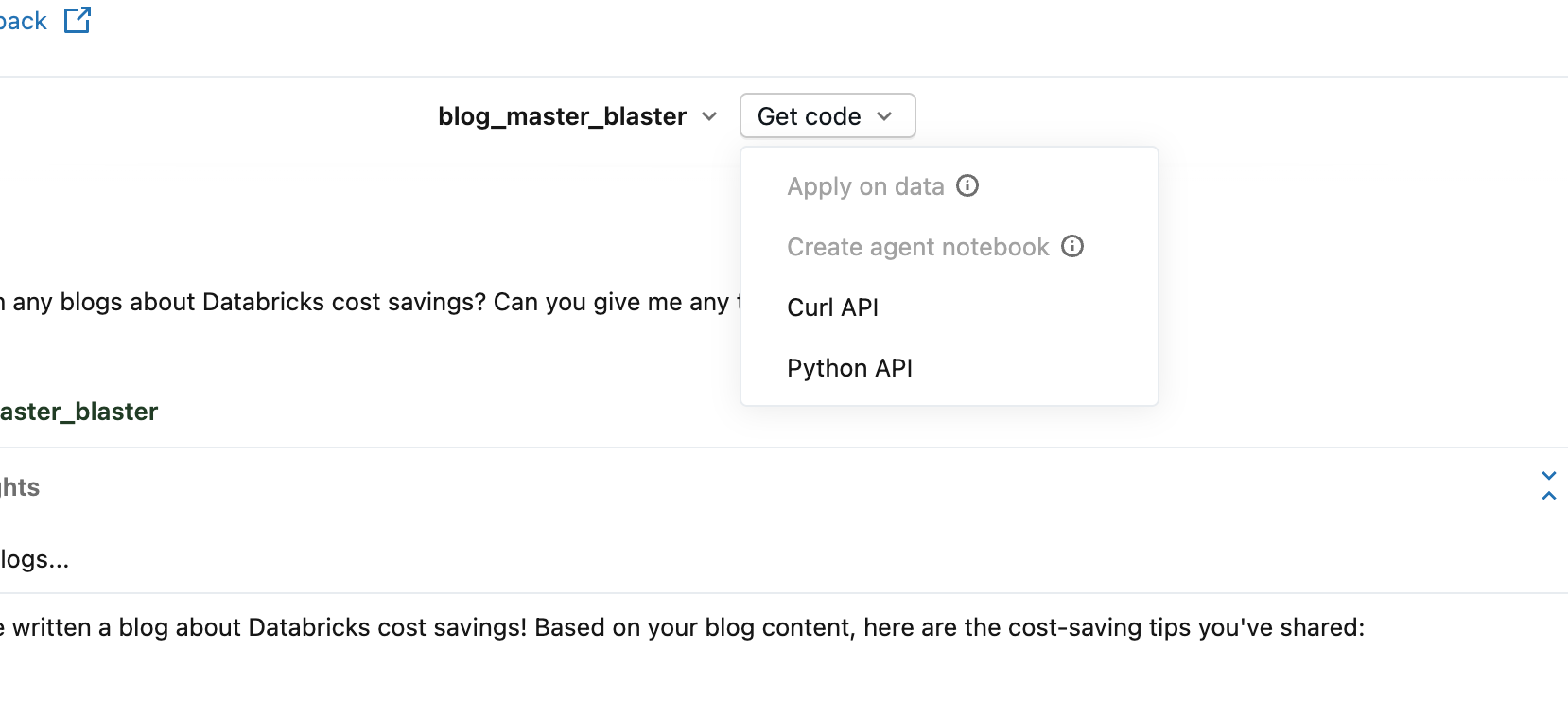Screen dimensions: 1568x702
Task: Choose Python API menu entry
Action: [849, 368]
